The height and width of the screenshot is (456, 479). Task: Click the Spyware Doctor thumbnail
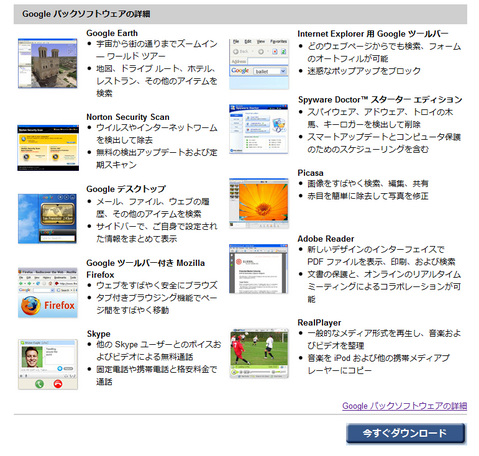(x=259, y=129)
